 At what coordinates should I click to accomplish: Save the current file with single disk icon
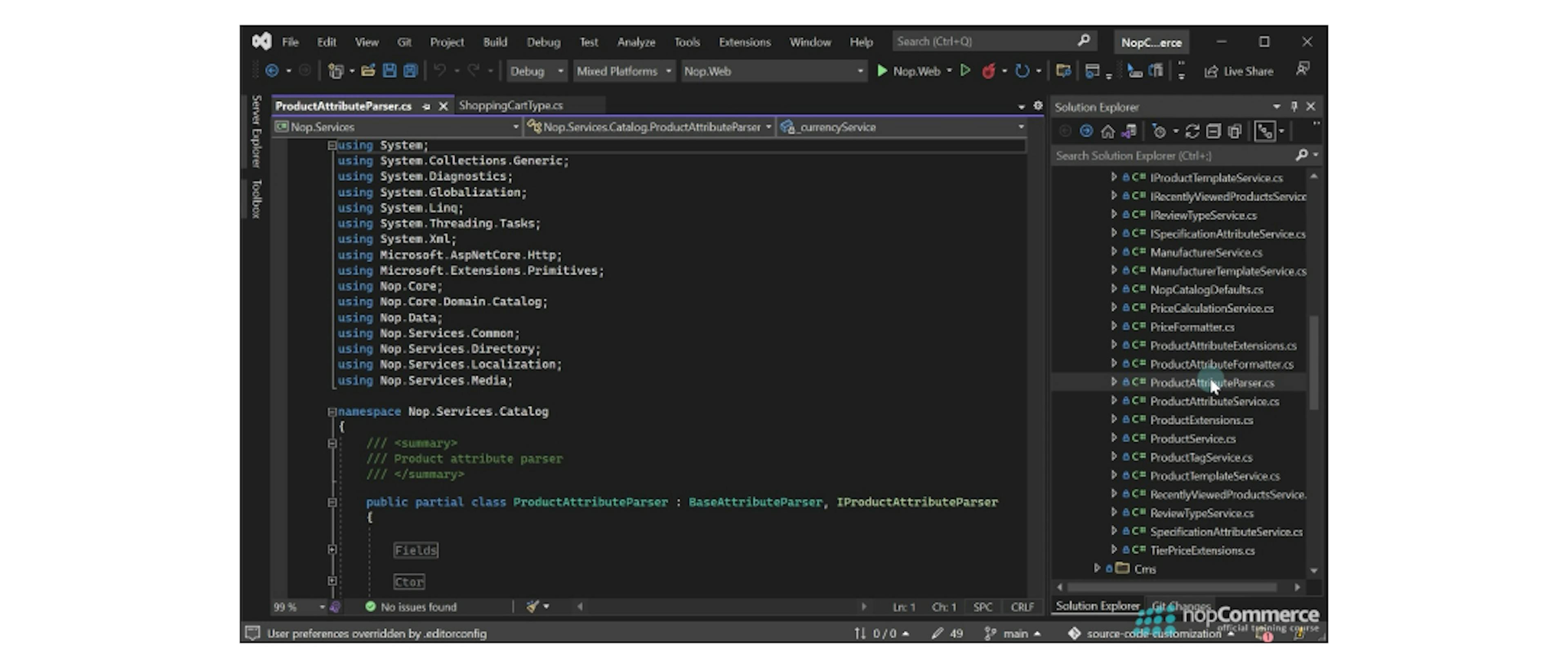389,71
